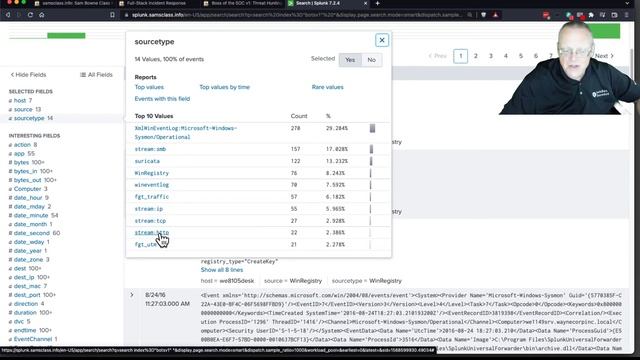Open the browser extensions puzzle icon
The height and width of the screenshot is (360, 640).
tap(591, 15)
